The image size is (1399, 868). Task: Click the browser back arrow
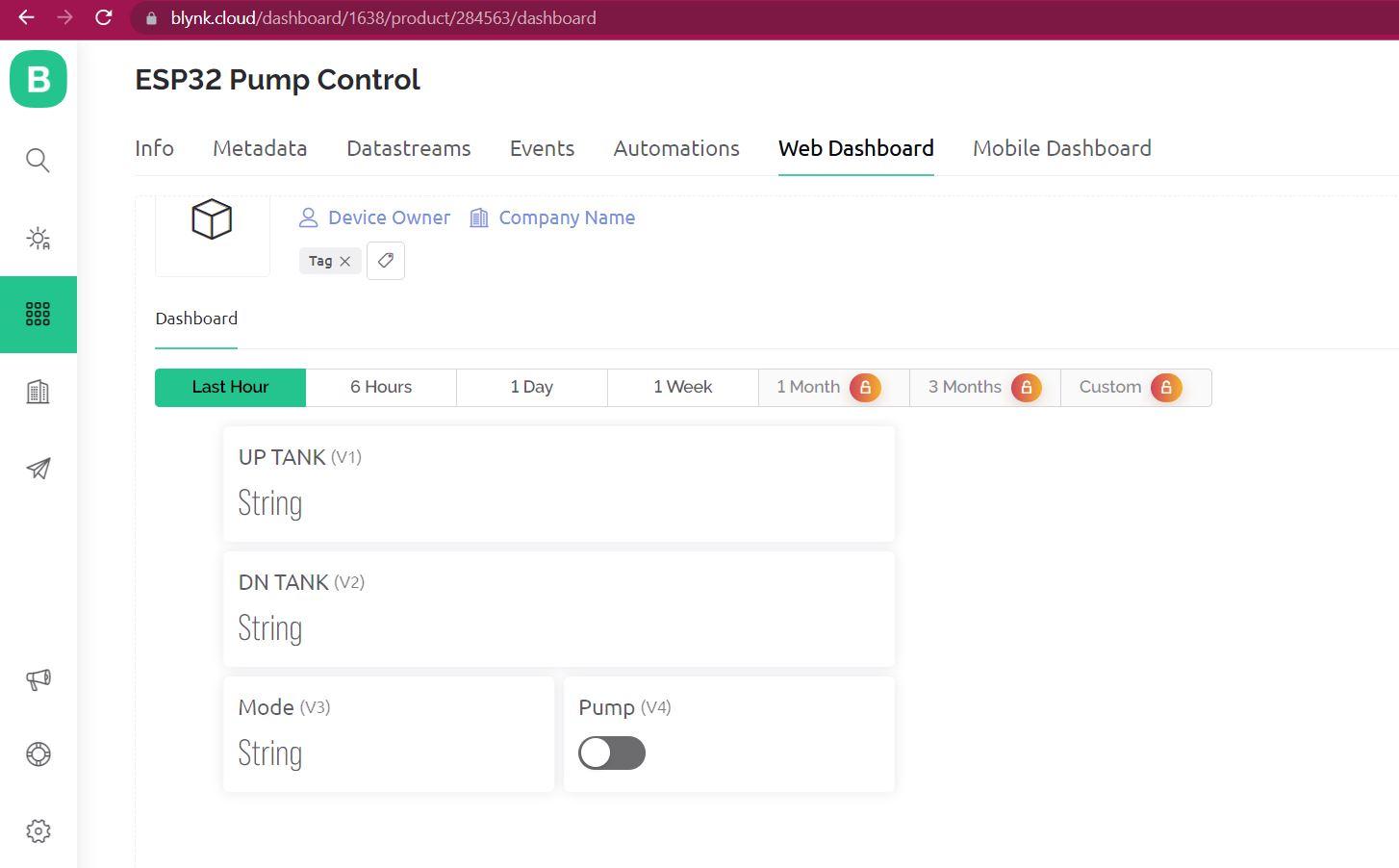(26, 17)
